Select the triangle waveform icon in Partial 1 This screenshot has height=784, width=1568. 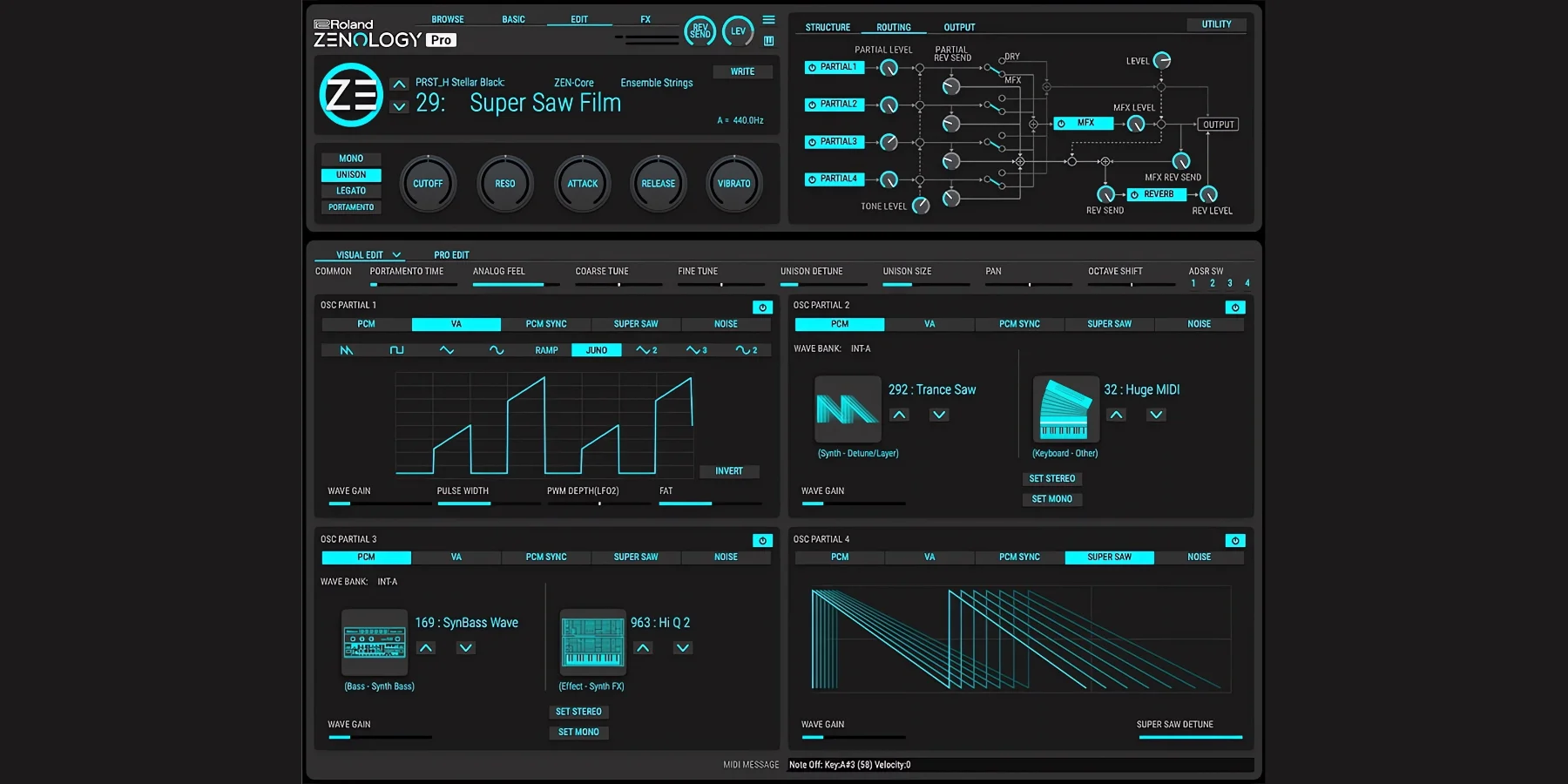[x=447, y=350]
